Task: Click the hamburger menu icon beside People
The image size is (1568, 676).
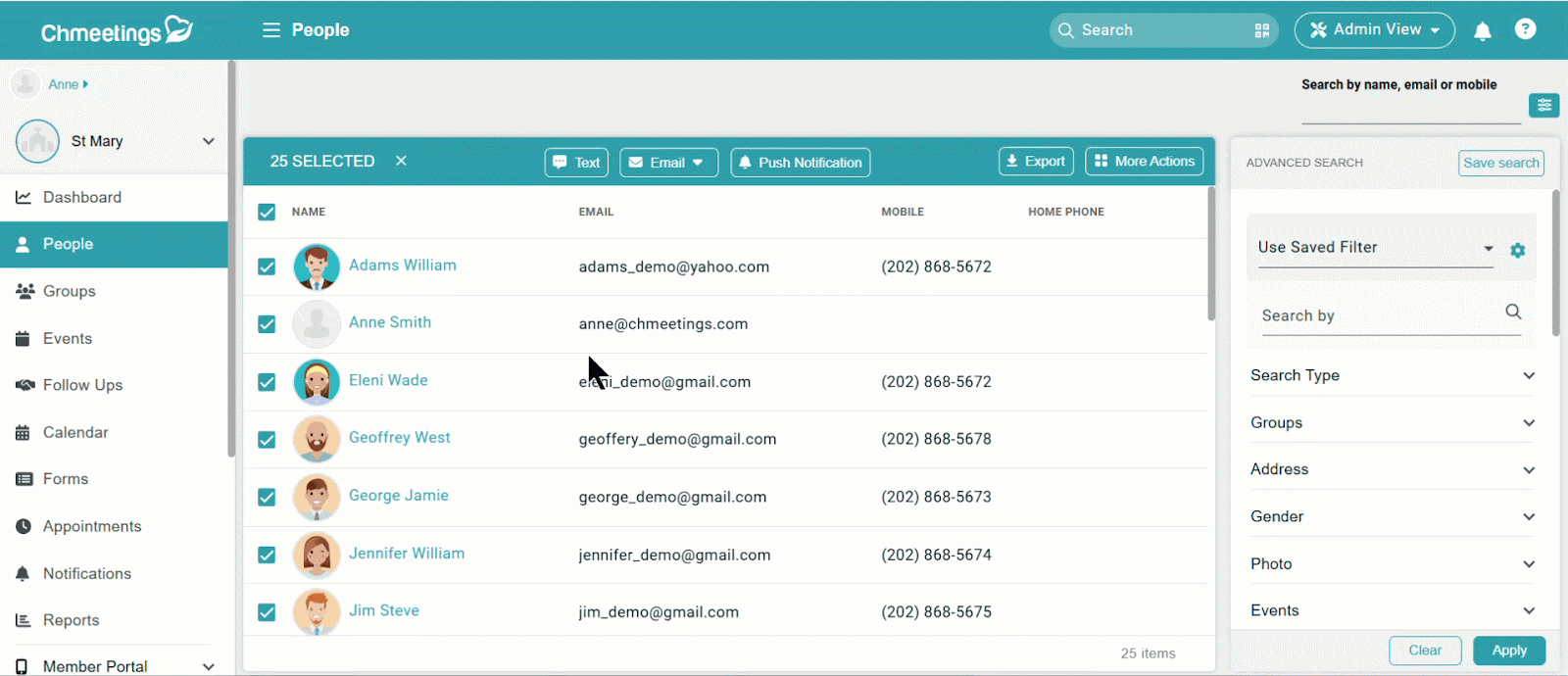Action: [x=271, y=30]
